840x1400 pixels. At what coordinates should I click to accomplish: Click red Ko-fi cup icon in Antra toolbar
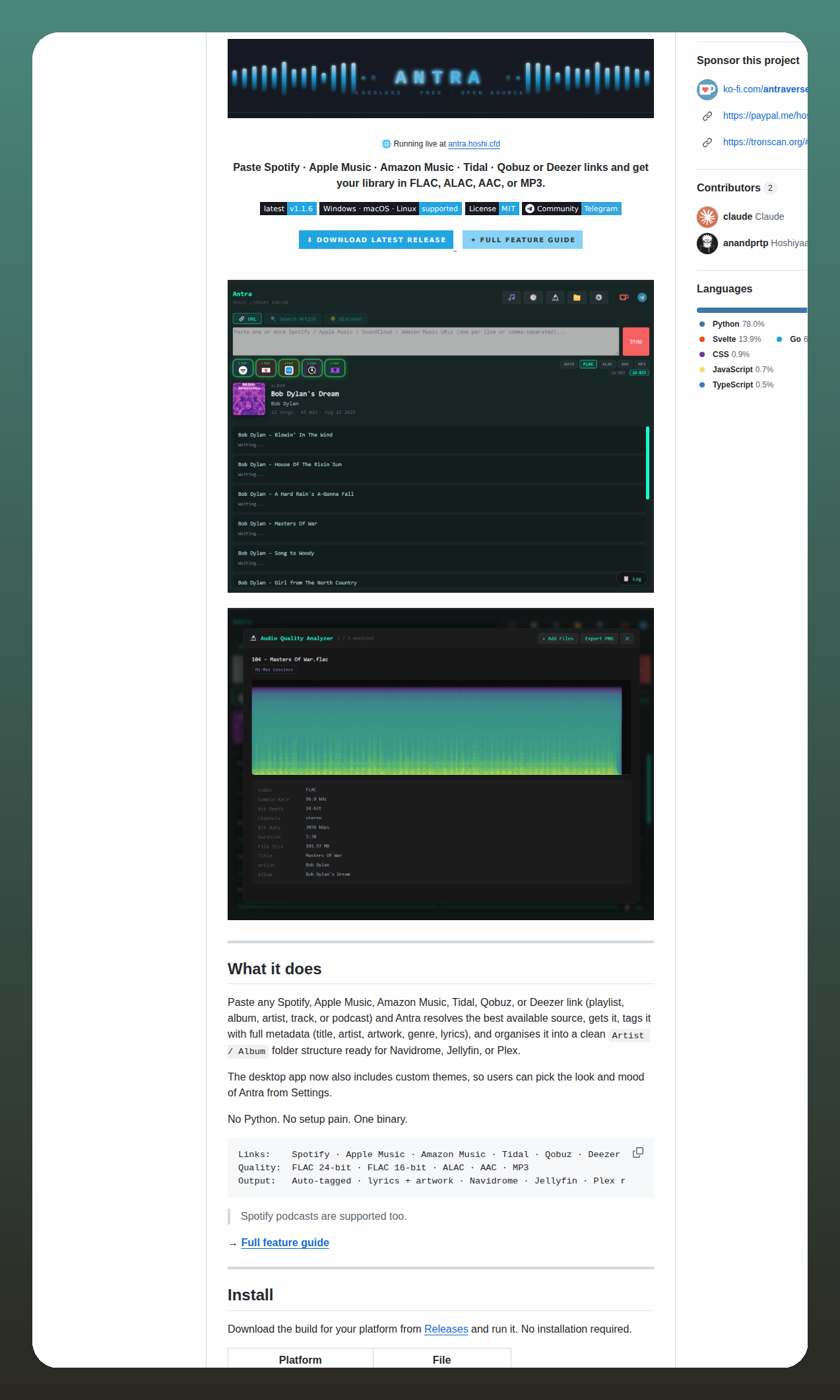pyautogui.click(x=624, y=298)
